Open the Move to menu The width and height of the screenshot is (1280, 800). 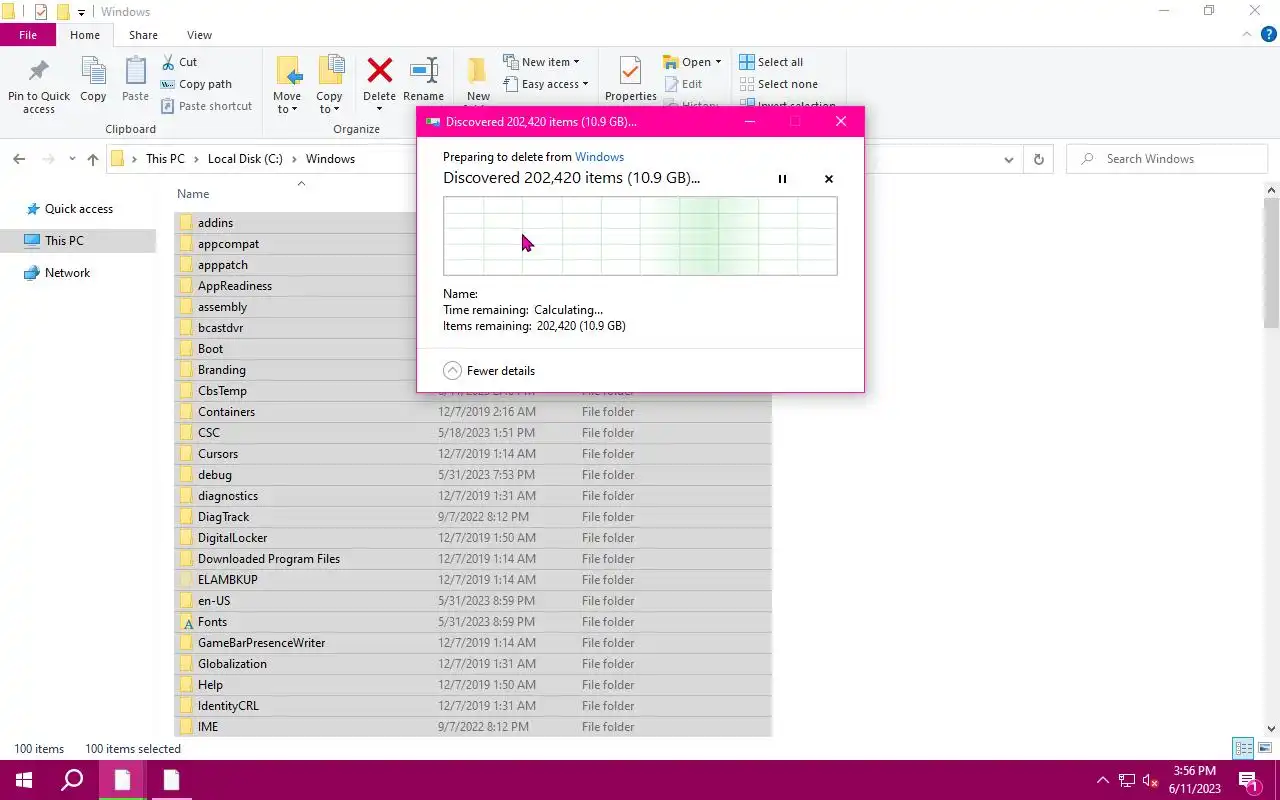287,85
